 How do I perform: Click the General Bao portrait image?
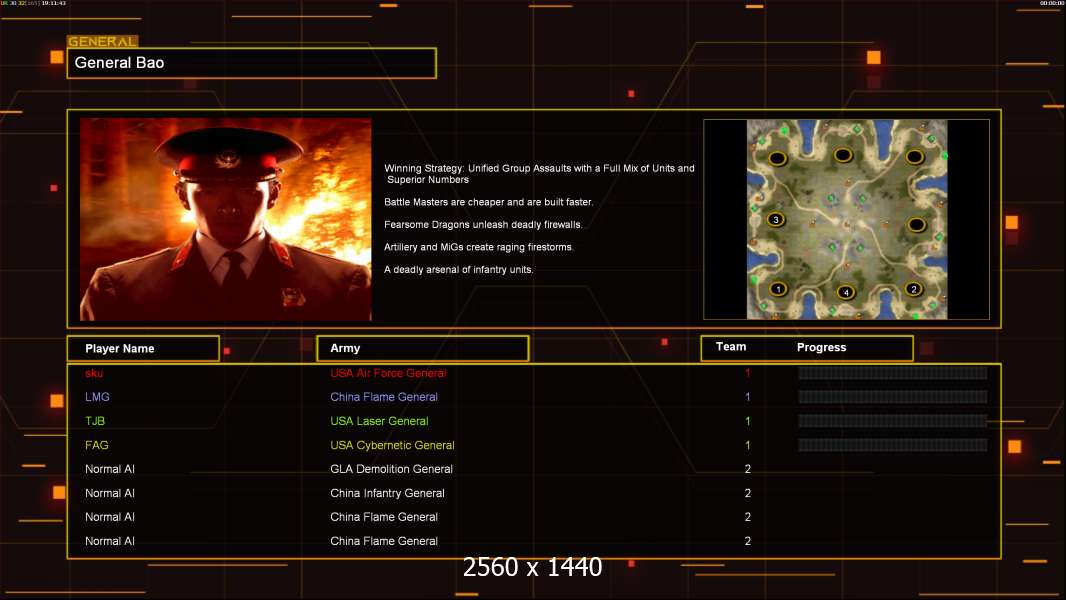pos(225,219)
